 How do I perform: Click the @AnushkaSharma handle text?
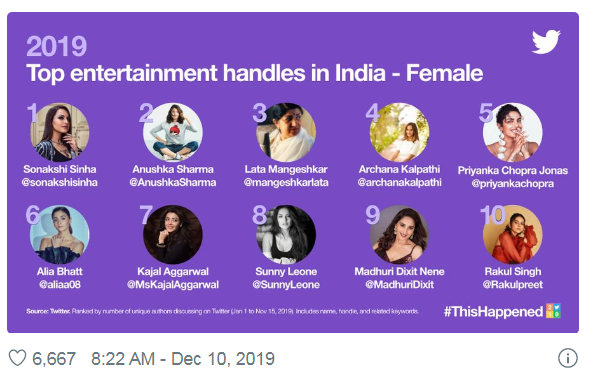coord(173,183)
